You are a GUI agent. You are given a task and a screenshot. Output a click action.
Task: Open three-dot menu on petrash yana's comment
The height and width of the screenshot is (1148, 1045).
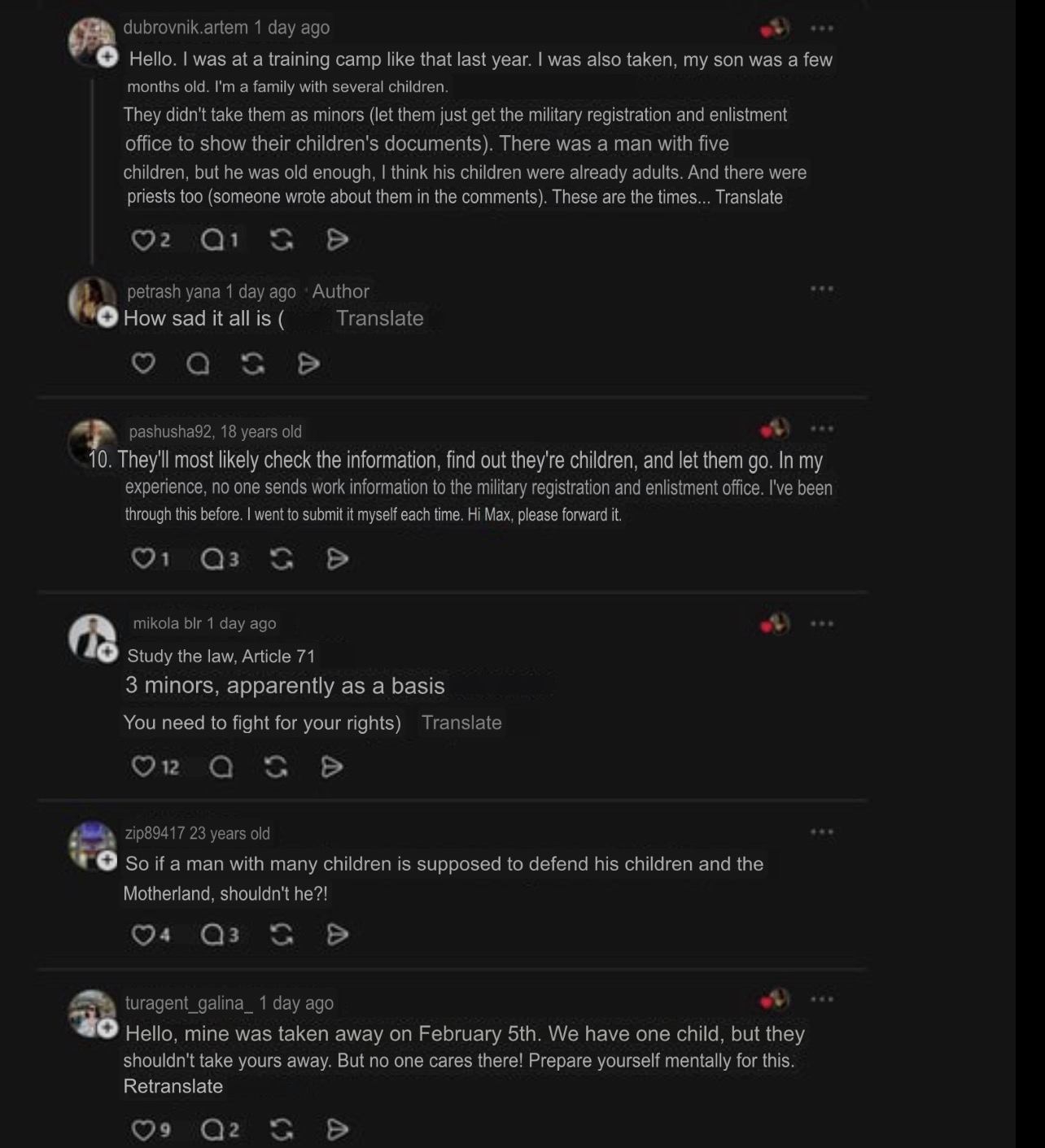822,288
